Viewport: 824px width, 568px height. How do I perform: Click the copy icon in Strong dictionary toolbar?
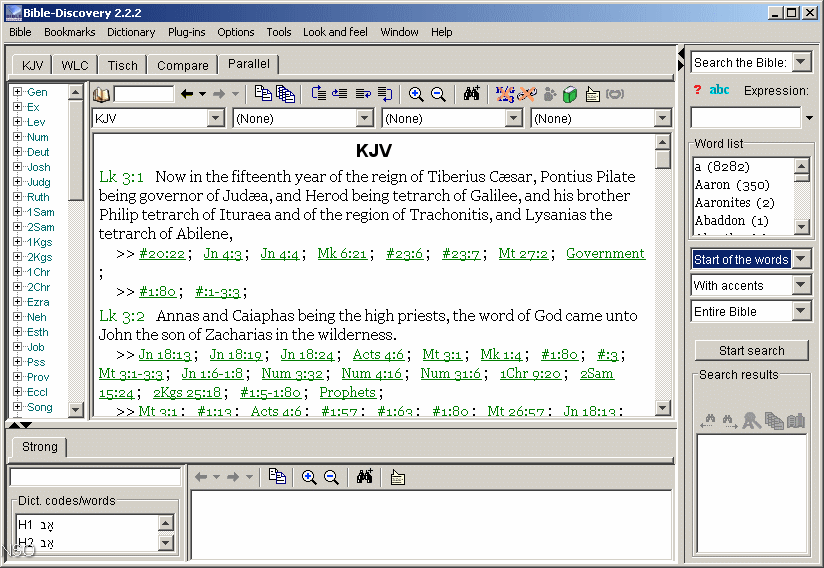click(277, 477)
